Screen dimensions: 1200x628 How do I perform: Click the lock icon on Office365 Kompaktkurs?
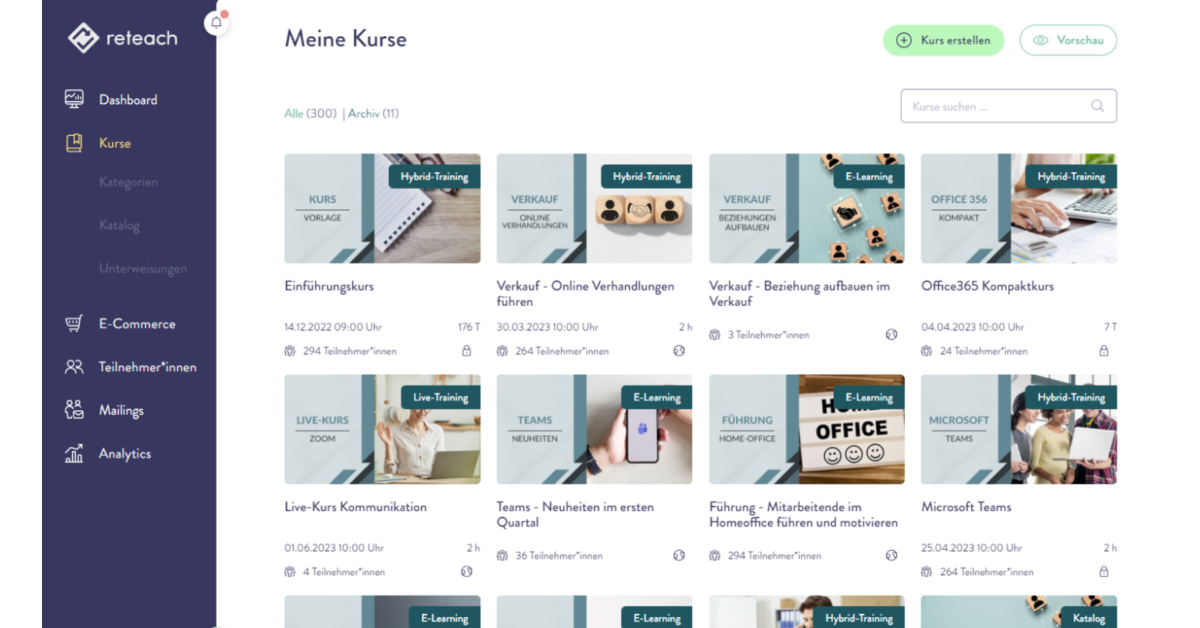[1104, 351]
